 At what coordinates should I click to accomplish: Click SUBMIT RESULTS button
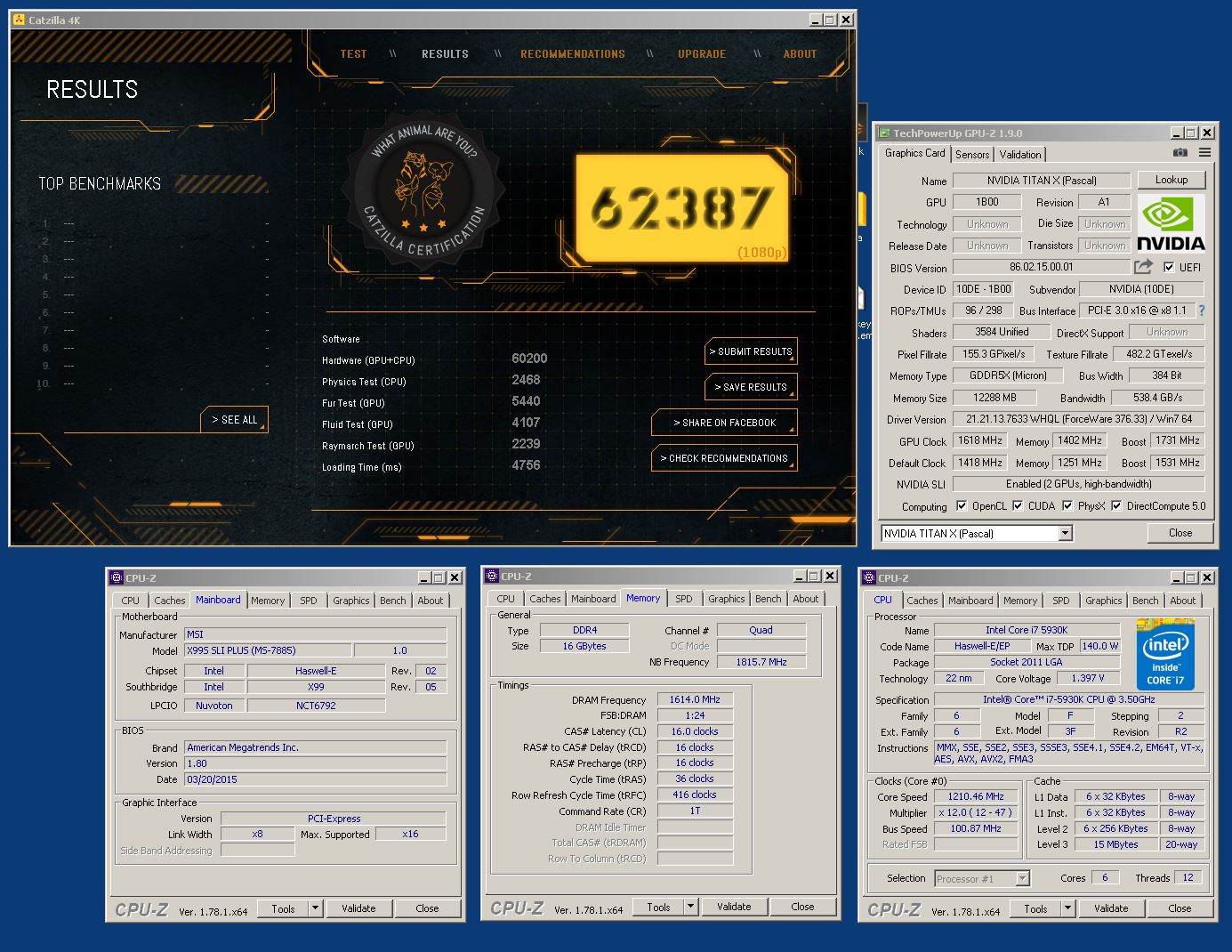click(751, 351)
